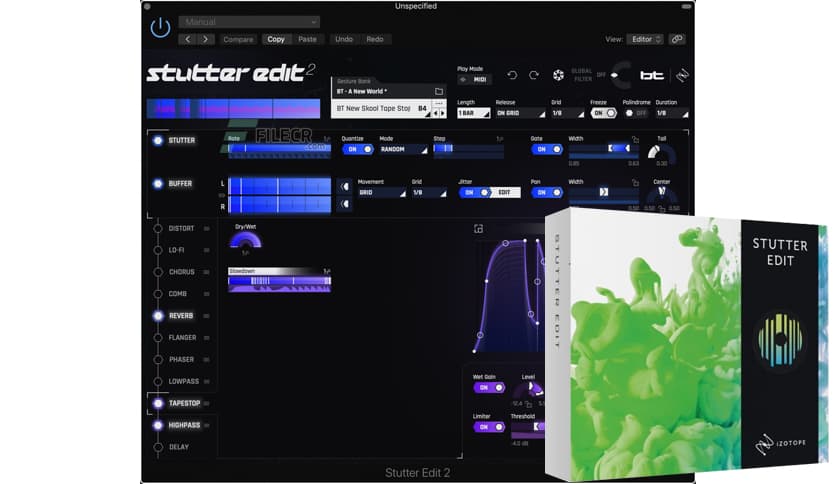Viewport: 836px width, 484px height.
Task: Select the Comb module
Action: tap(178, 294)
